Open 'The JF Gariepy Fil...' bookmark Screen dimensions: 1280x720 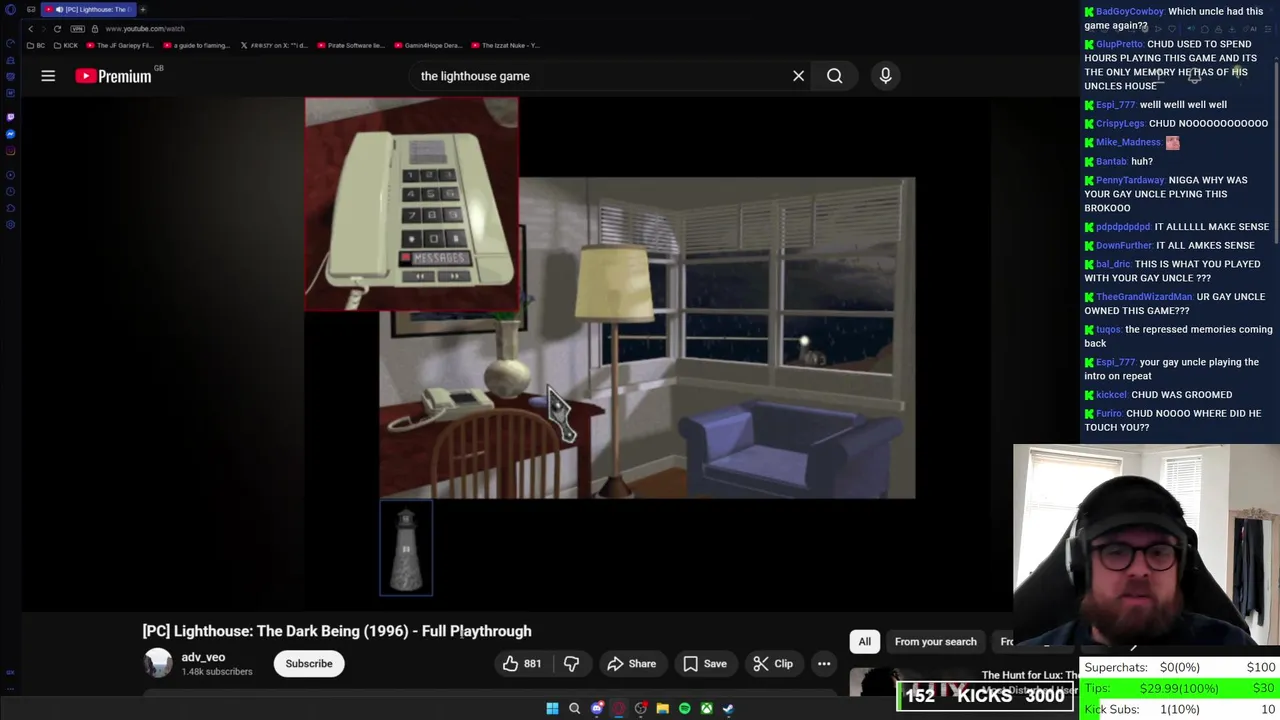click(120, 45)
